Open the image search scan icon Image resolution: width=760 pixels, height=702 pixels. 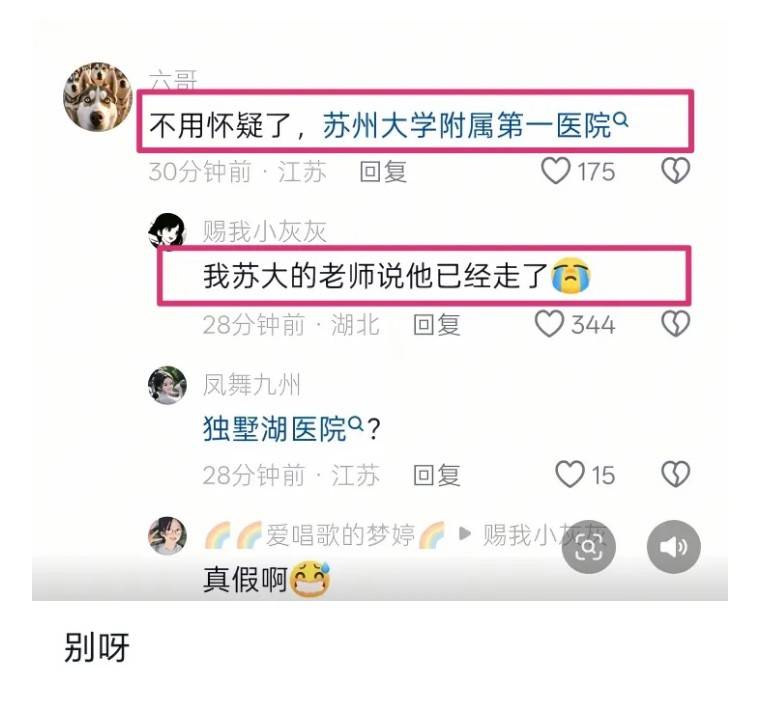pyautogui.click(x=588, y=547)
